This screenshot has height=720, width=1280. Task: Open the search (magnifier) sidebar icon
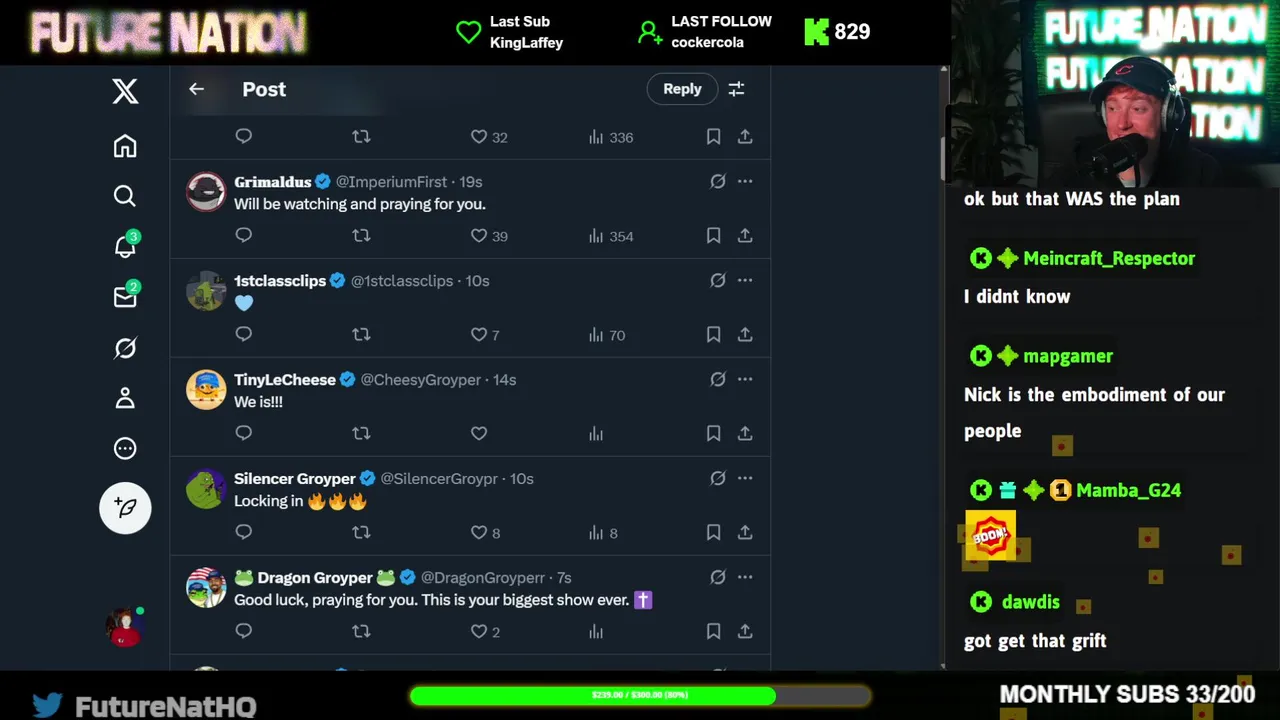125,196
